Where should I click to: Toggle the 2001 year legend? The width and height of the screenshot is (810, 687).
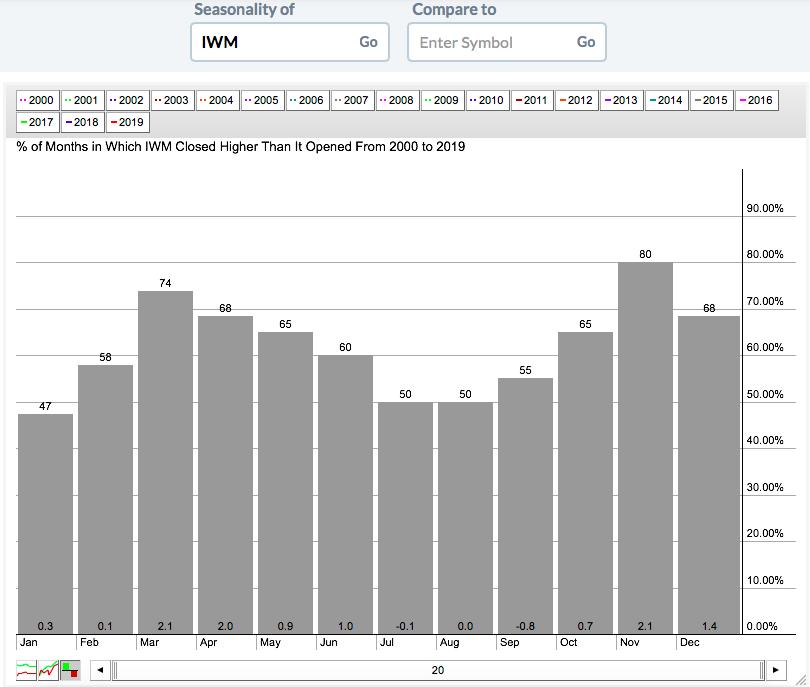[x=82, y=100]
